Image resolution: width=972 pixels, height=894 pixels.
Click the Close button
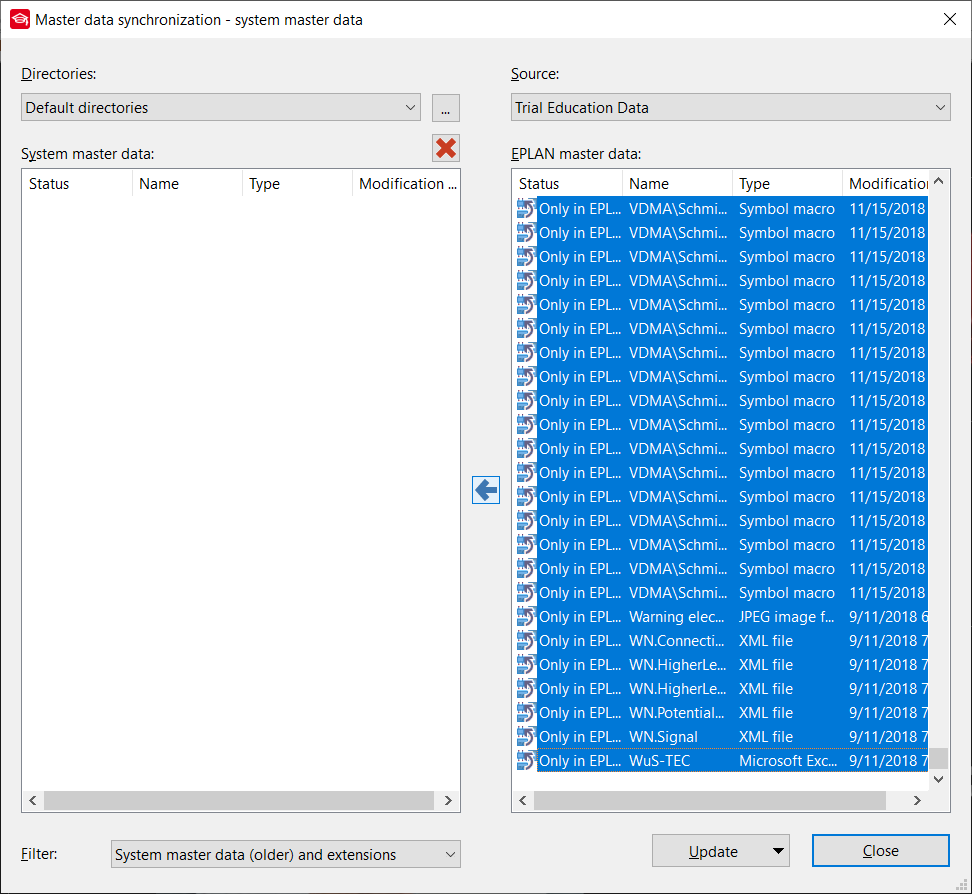tap(881, 851)
